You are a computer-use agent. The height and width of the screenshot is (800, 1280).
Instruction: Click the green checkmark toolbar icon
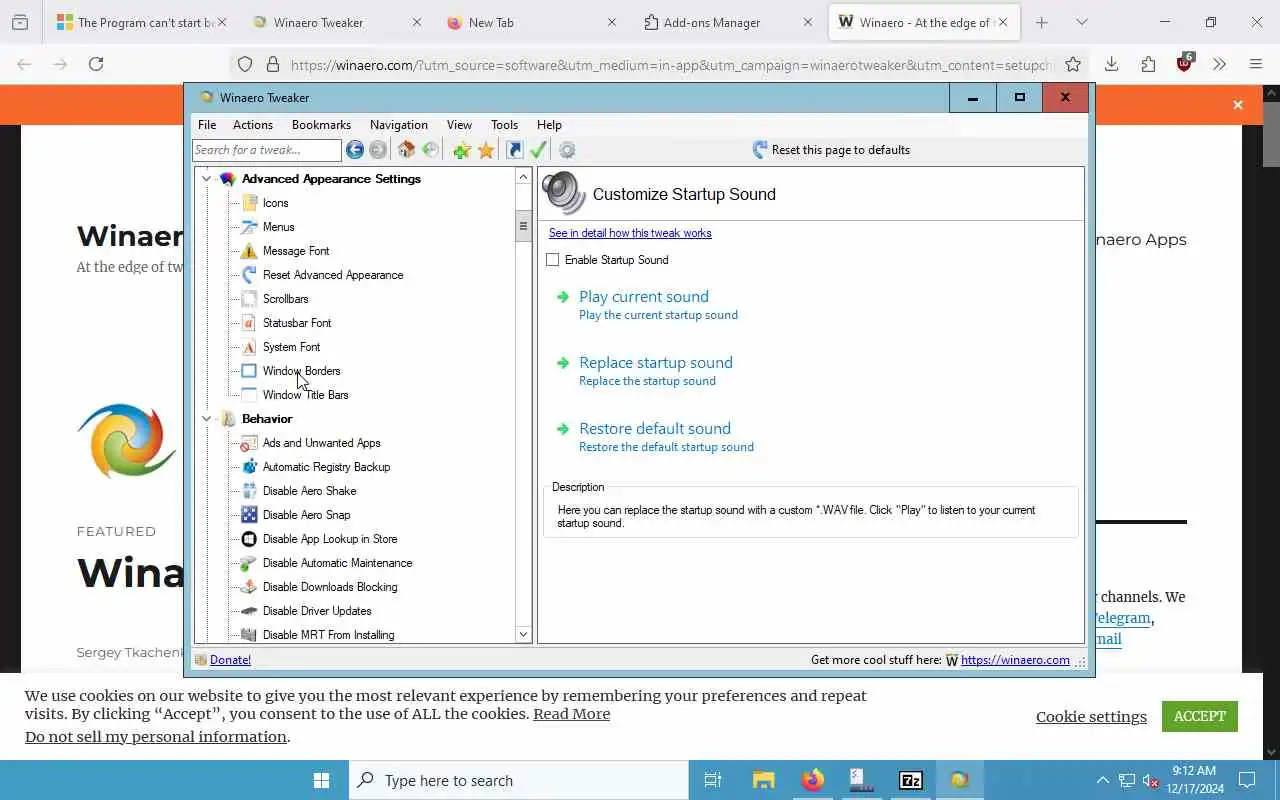pos(538,150)
